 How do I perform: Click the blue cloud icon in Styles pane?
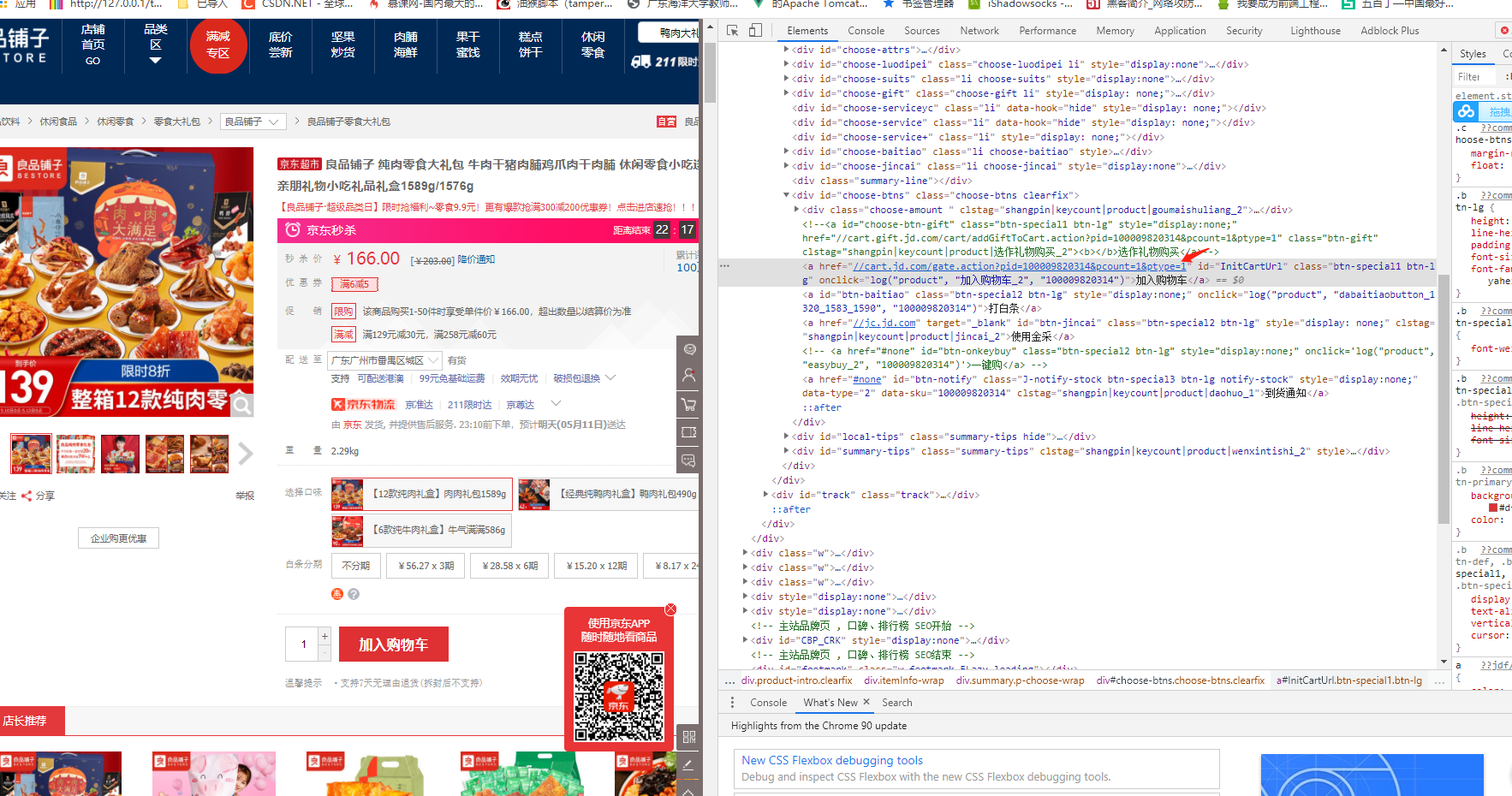[1467, 111]
